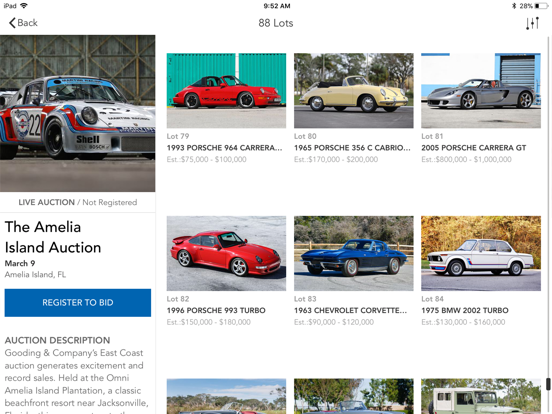
Task: Open Lot 84 white BMW 2002 photo
Action: coord(481,253)
